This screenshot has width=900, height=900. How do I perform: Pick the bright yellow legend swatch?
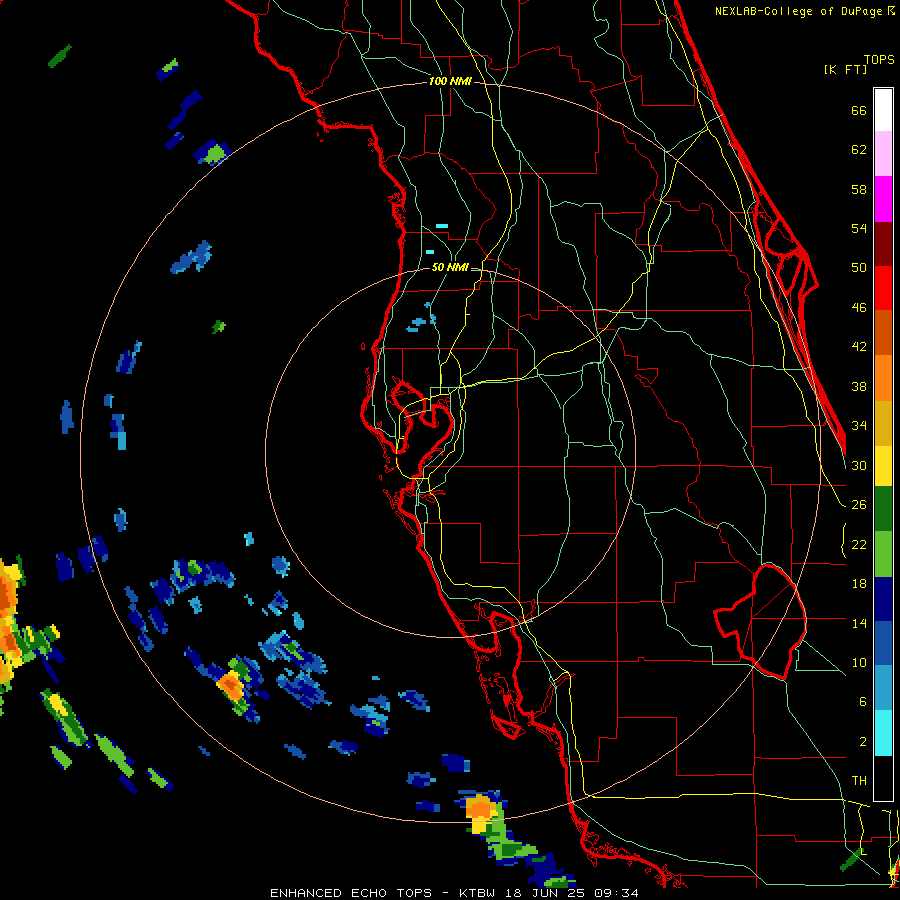[883, 466]
